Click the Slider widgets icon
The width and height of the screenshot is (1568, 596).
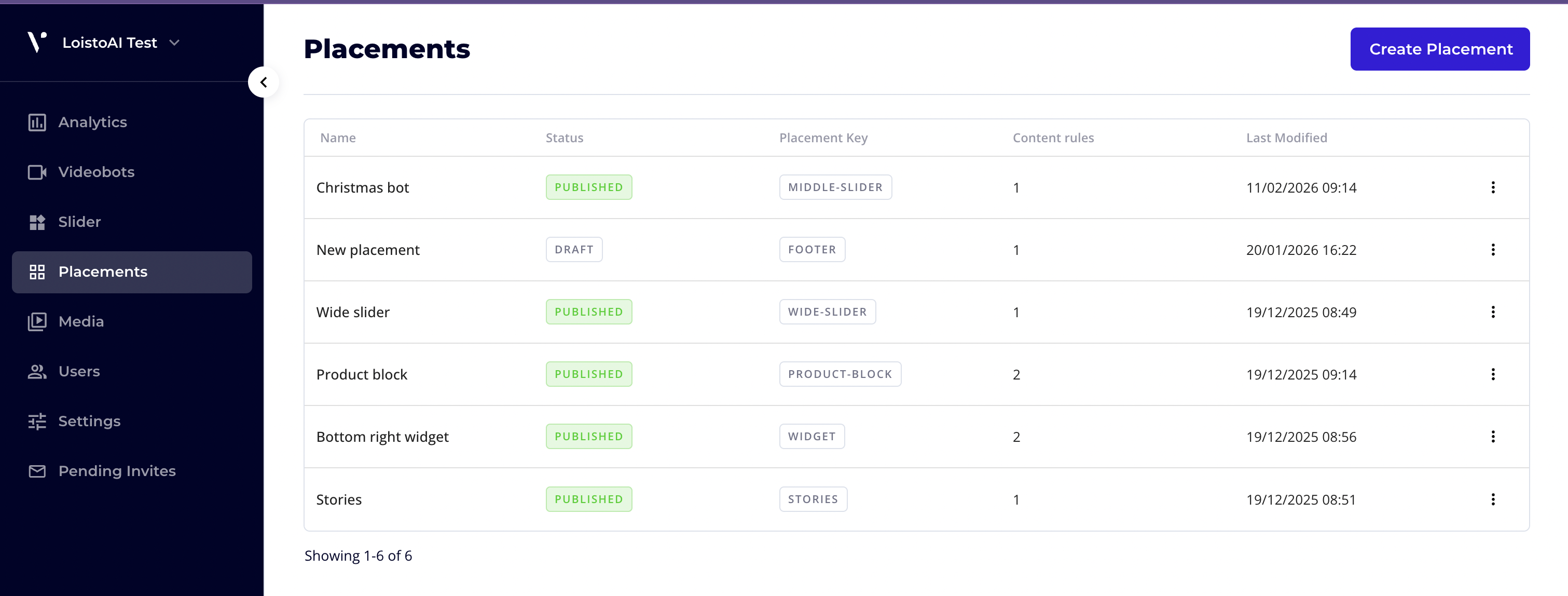(x=37, y=222)
